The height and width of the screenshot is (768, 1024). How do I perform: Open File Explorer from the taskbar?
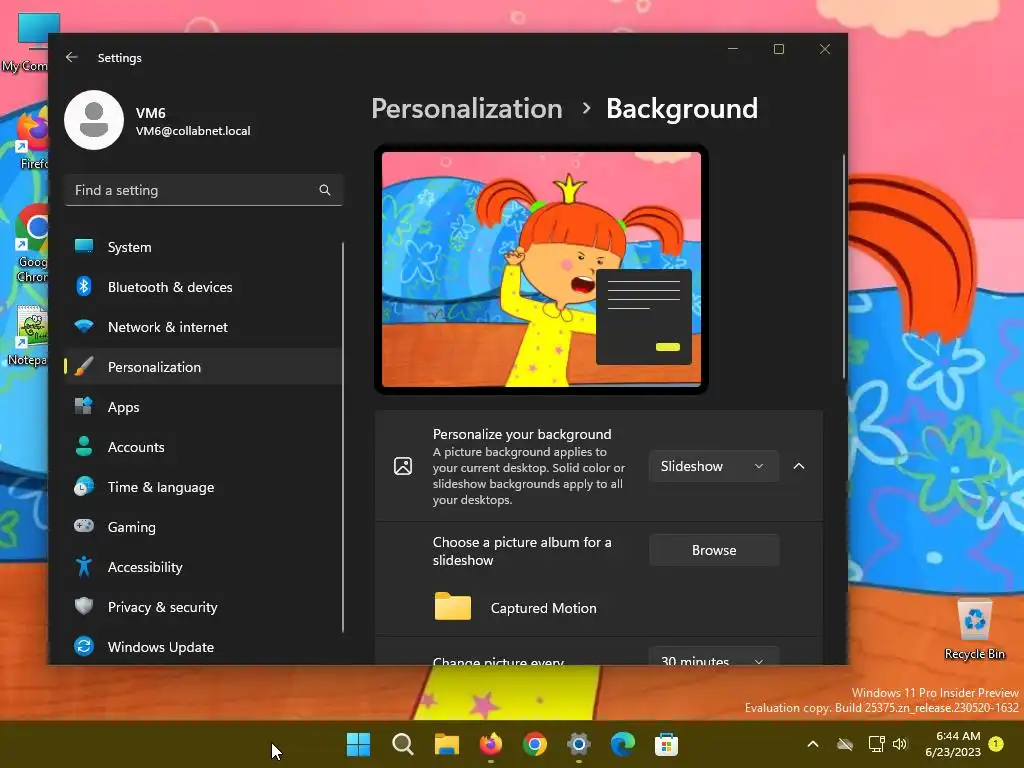[447, 744]
